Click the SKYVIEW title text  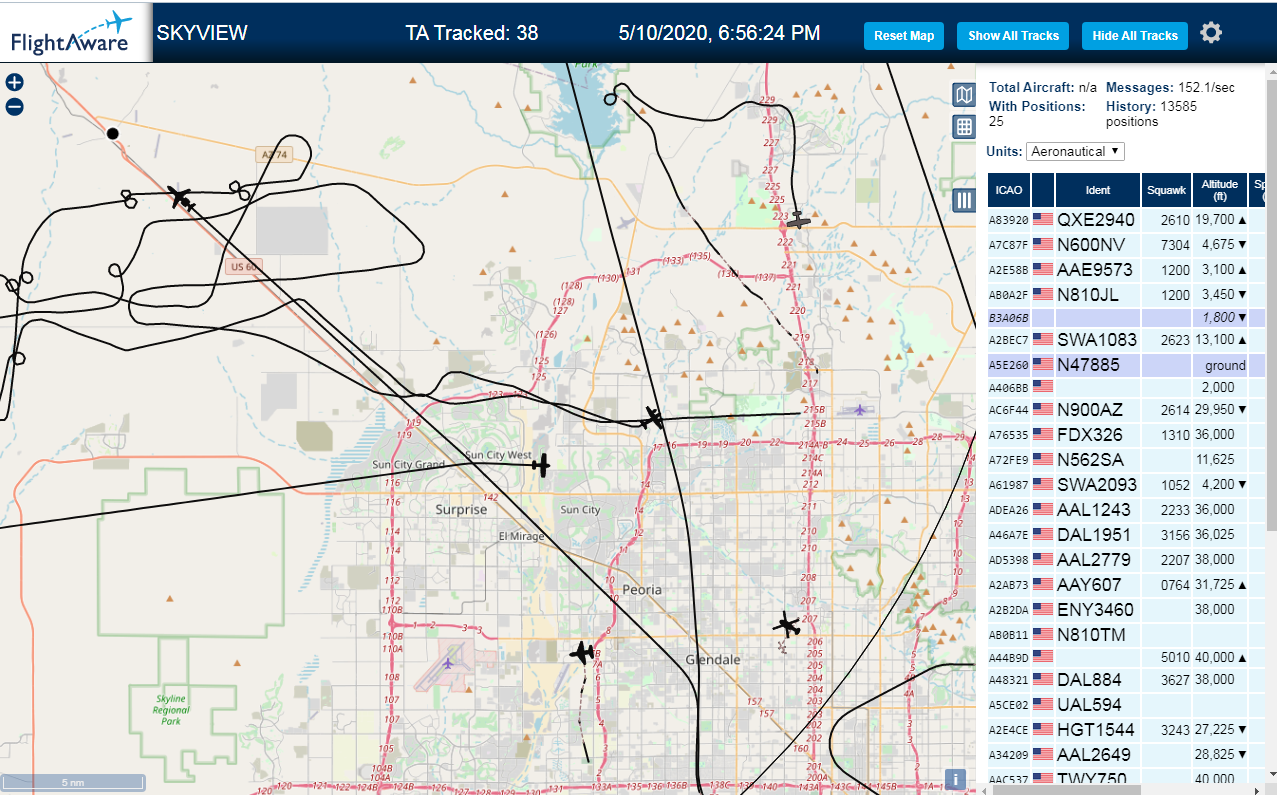tap(202, 33)
